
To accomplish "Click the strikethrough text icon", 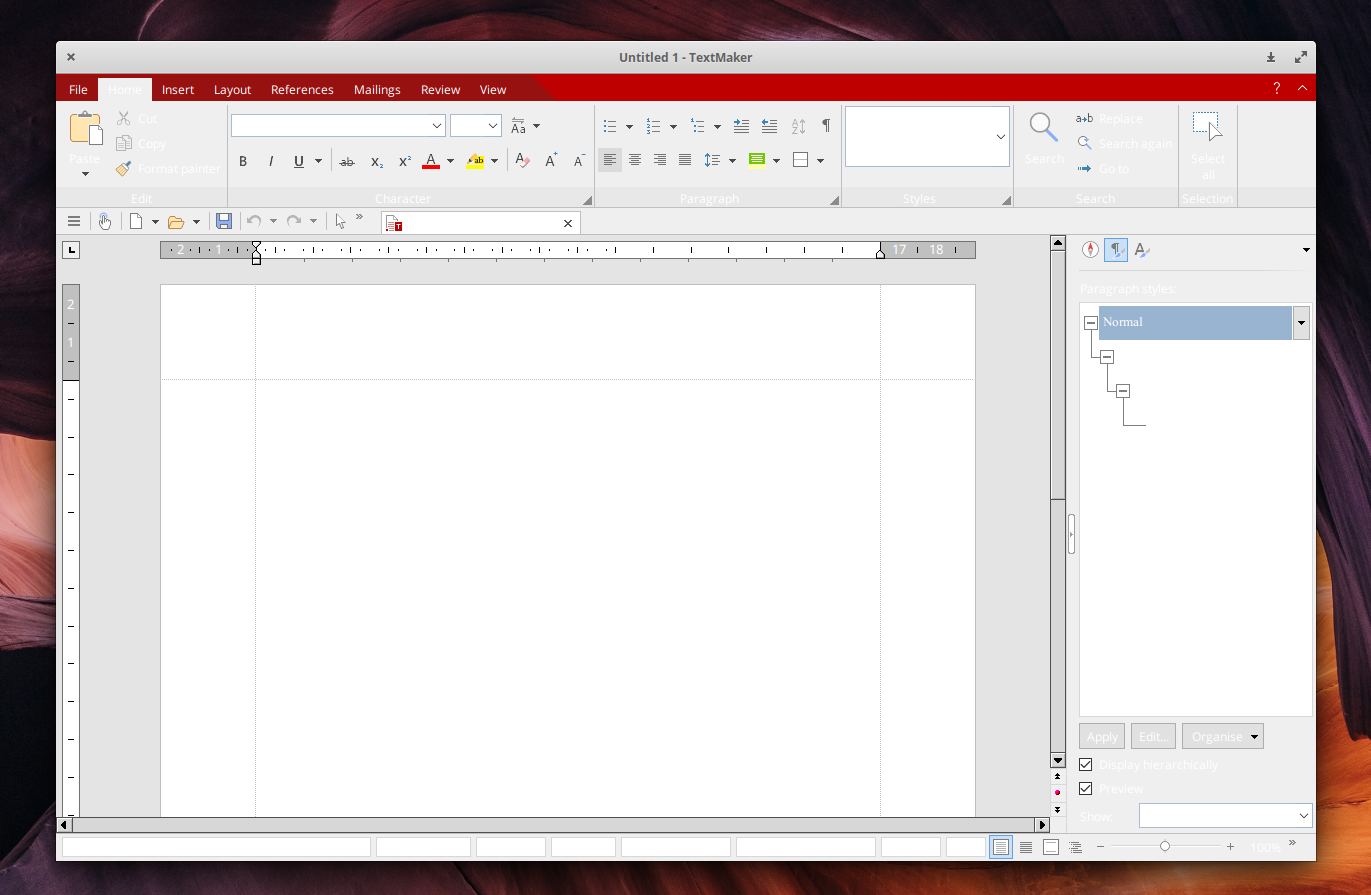I will pyautogui.click(x=347, y=161).
